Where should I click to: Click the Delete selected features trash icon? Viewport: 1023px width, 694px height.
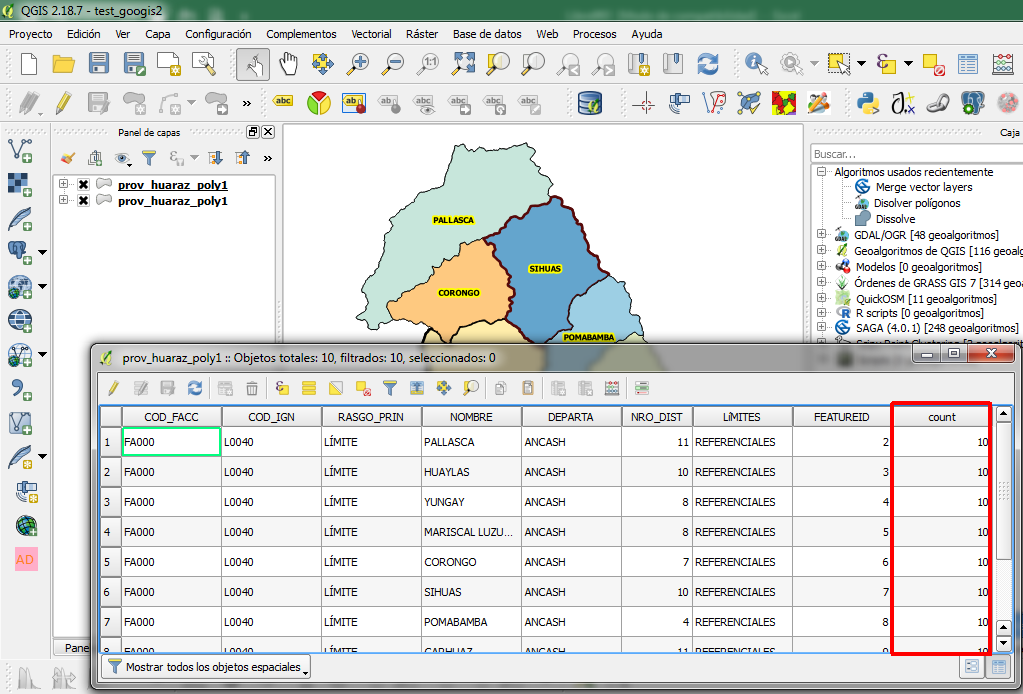tap(252, 389)
